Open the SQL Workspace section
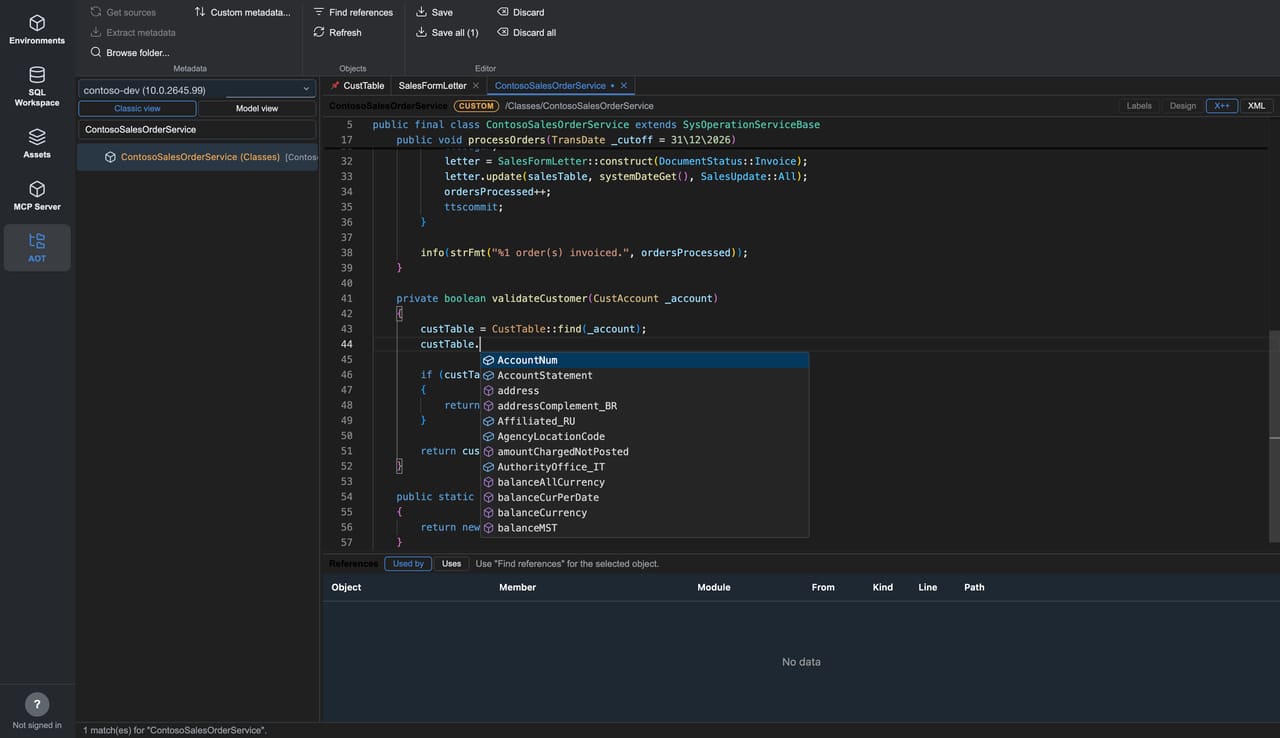Image resolution: width=1280 pixels, height=738 pixels. (x=37, y=86)
